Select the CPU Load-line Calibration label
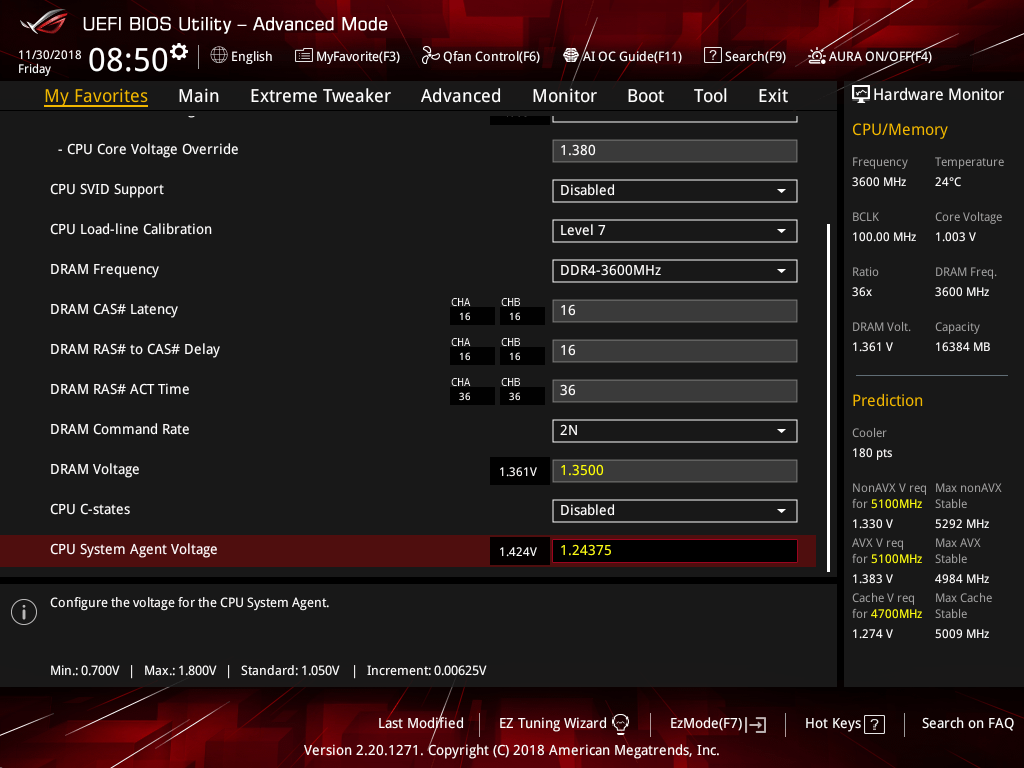 131,229
